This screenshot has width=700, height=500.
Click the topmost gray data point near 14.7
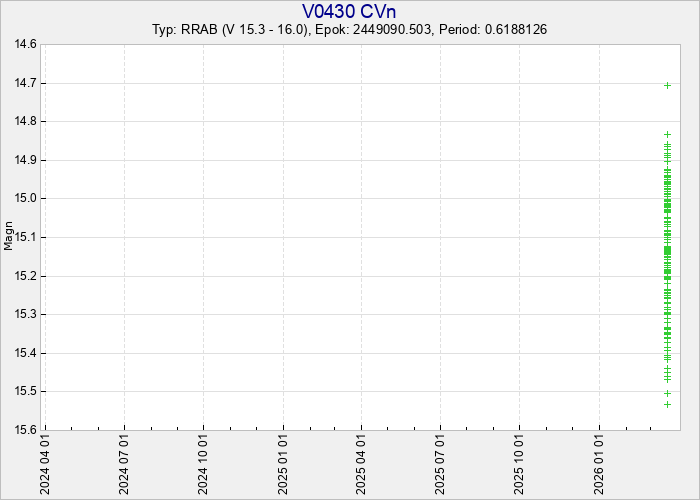pyautogui.click(x=667, y=85)
